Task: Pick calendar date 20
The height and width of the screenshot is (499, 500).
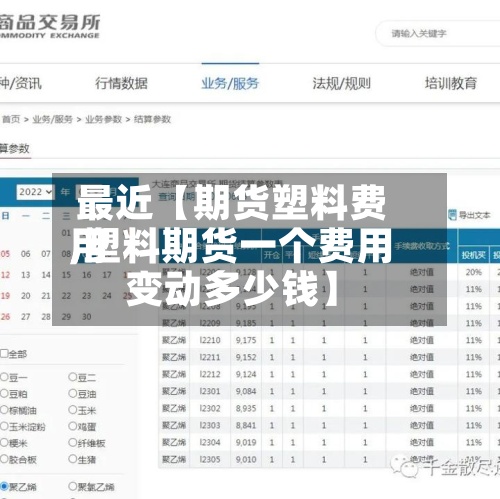Action: (x=26, y=296)
